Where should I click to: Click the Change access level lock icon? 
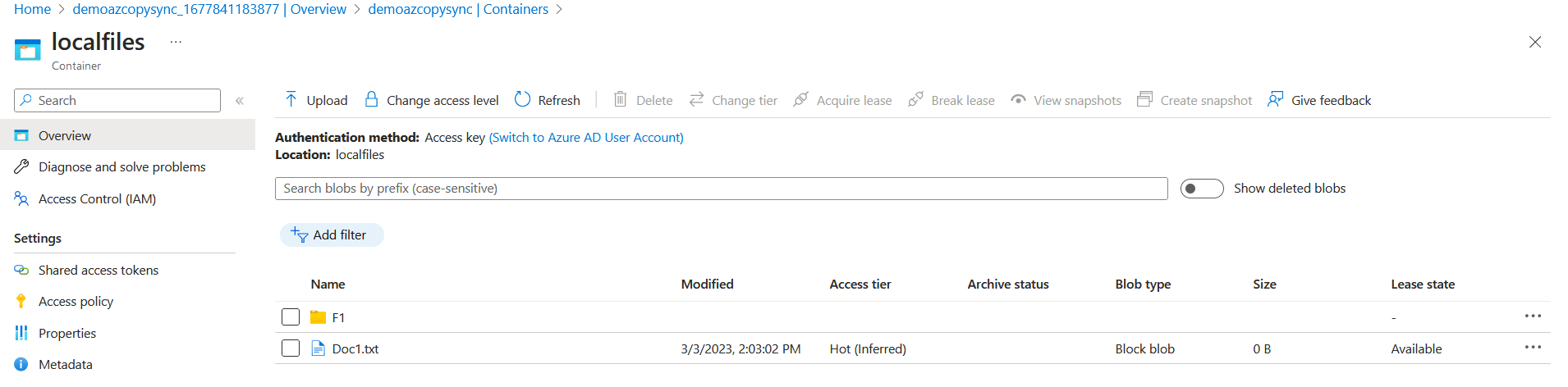(x=371, y=99)
